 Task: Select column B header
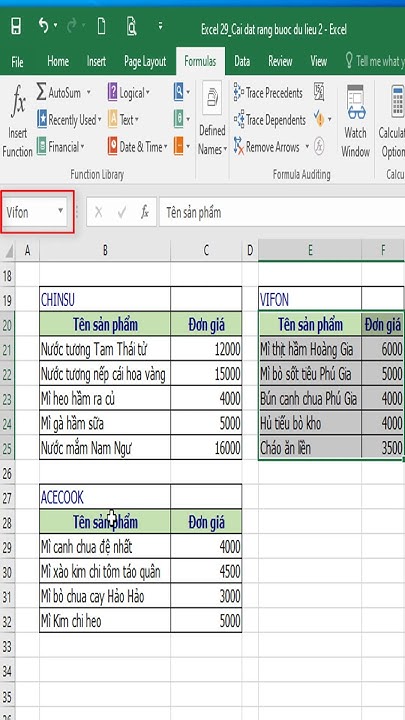(105, 250)
